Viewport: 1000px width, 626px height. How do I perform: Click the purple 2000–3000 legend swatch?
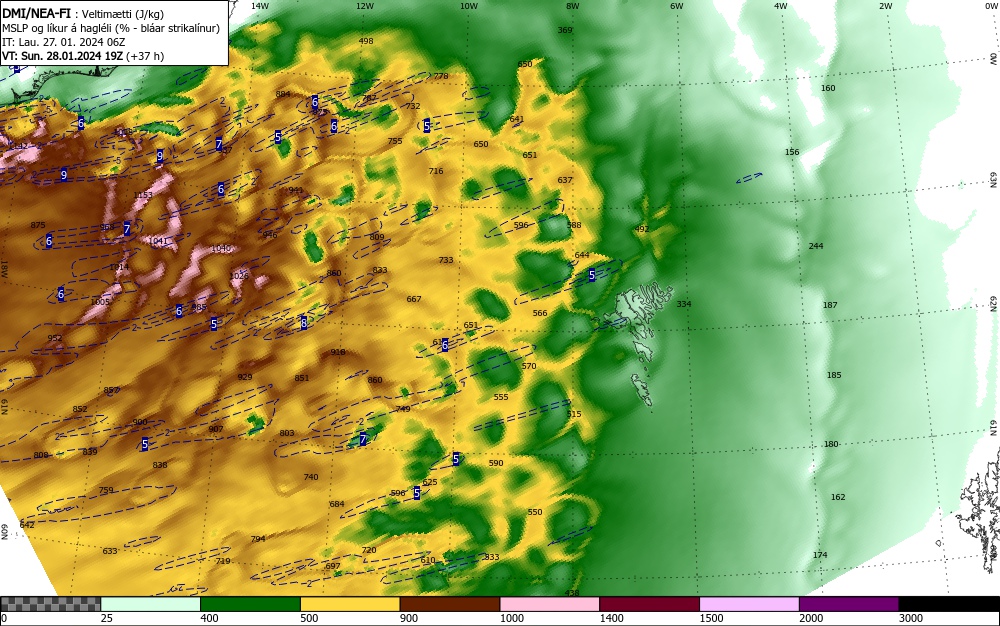click(x=849, y=604)
